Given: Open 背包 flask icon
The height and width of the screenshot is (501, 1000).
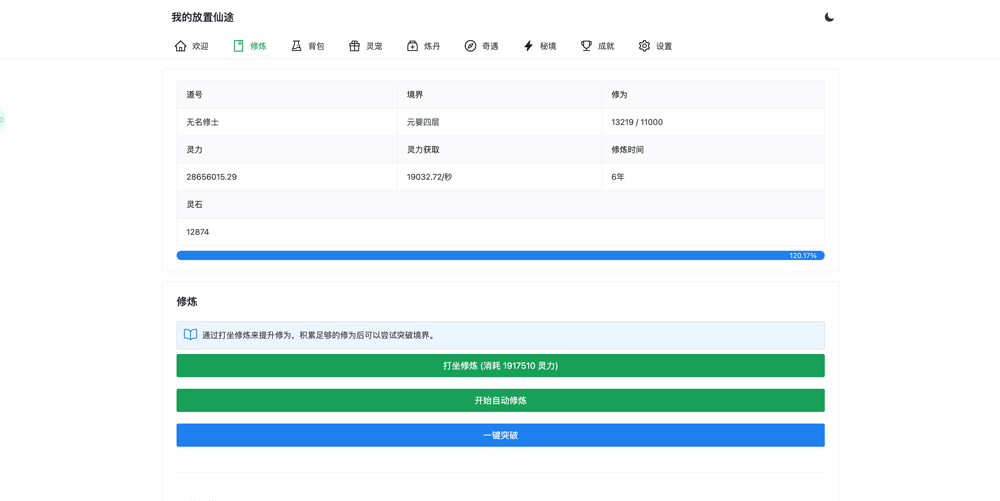Looking at the screenshot, I should tap(297, 46).
